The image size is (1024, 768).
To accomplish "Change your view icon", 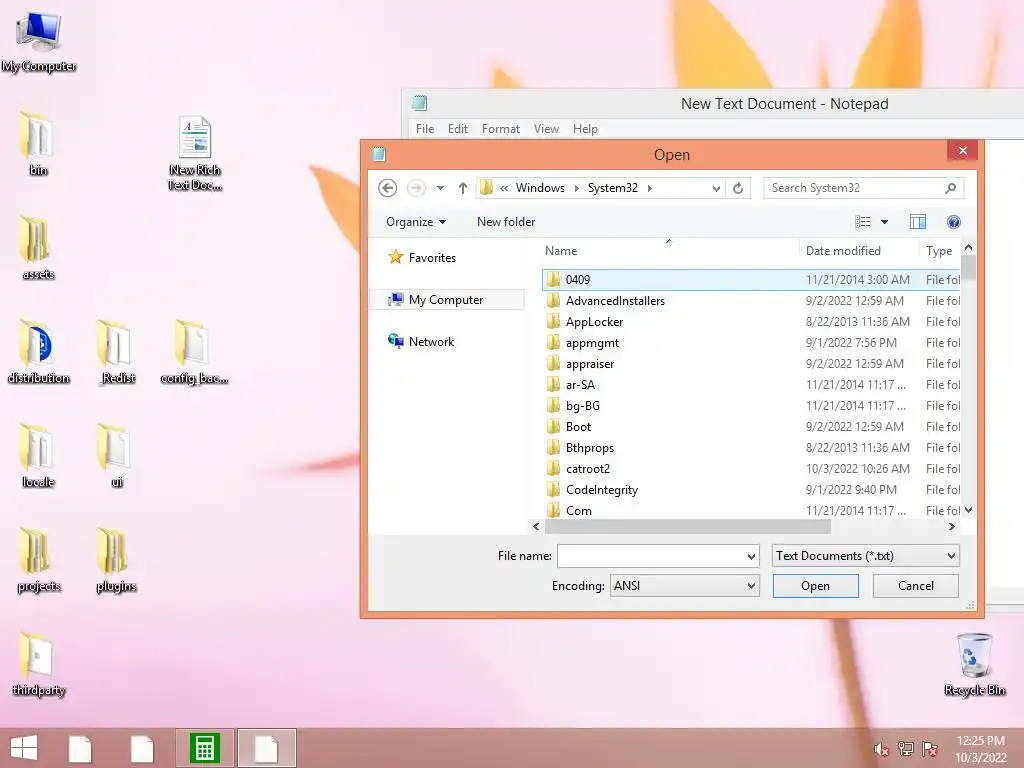I will click(x=863, y=222).
